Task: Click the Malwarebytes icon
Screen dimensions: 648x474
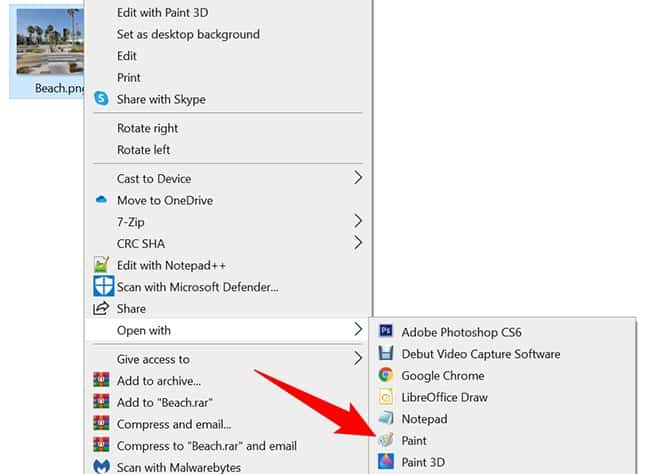Action: (101, 467)
